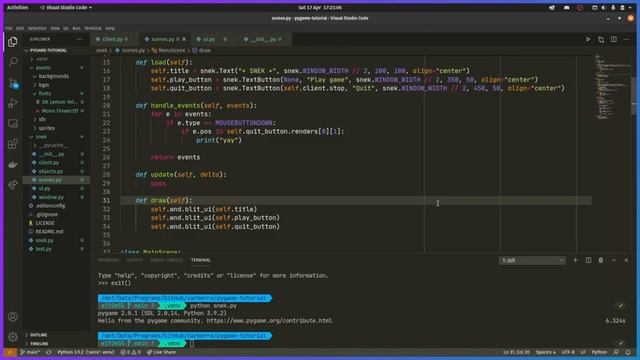The width and height of the screenshot is (640, 360).
Task: Open the OUTPUT panel tab
Action: 134,260
